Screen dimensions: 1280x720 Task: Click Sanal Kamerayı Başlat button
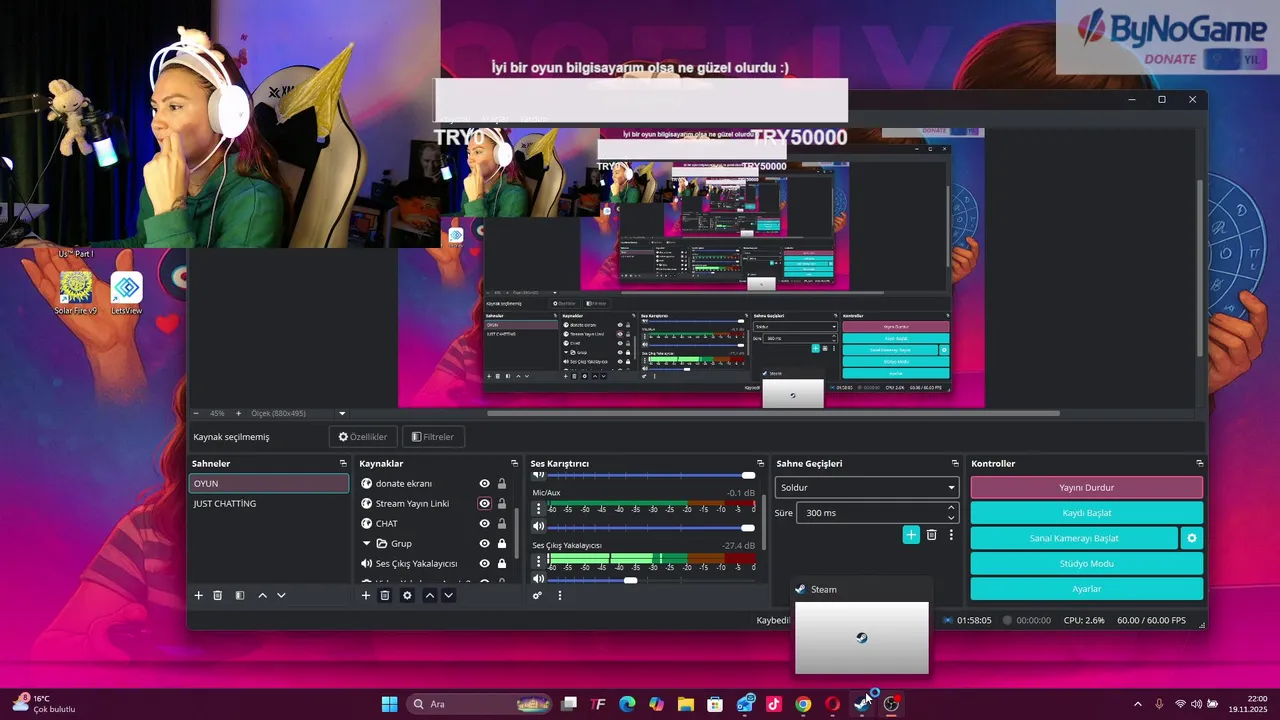tap(1074, 538)
